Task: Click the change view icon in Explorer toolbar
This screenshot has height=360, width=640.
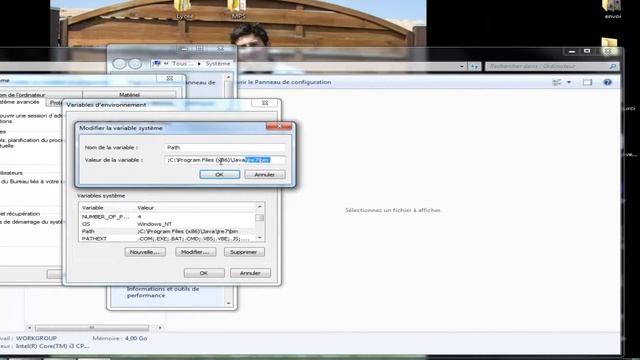Action: pyautogui.click(x=557, y=82)
